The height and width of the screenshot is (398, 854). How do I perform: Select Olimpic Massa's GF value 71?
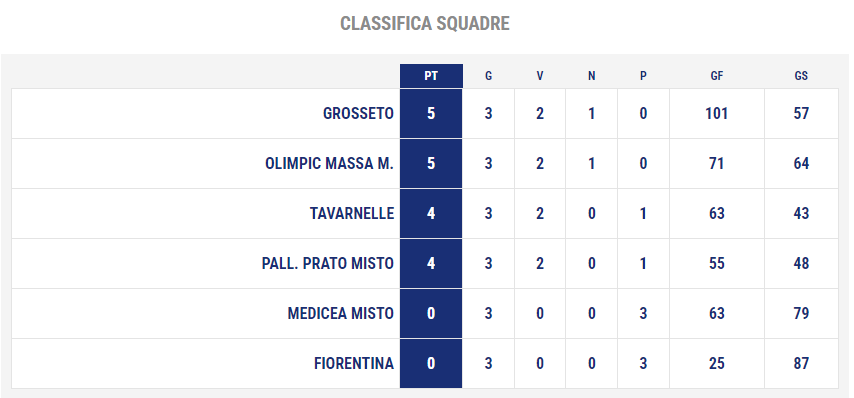pyautogui.click(x=717, y=164)
